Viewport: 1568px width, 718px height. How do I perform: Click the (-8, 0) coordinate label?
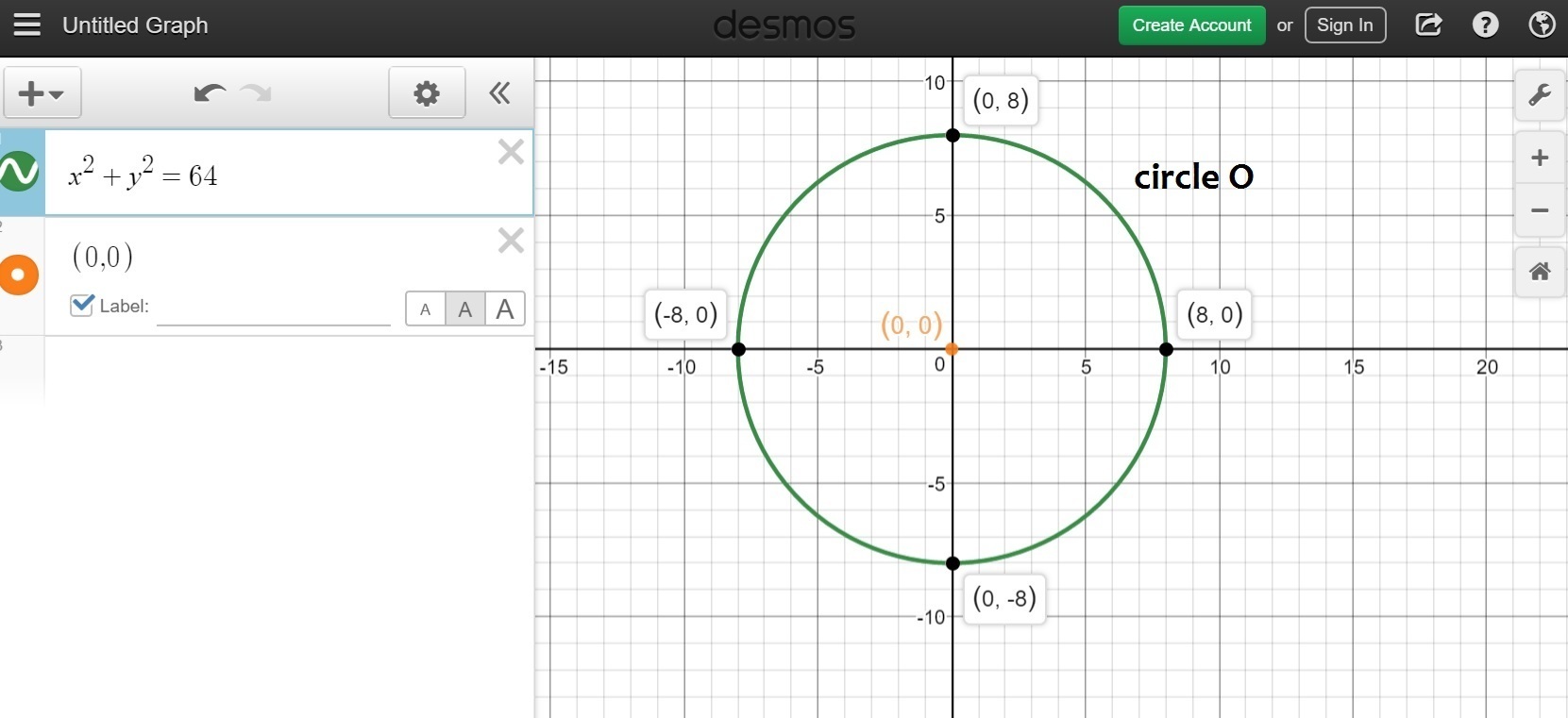coord(686,314)
